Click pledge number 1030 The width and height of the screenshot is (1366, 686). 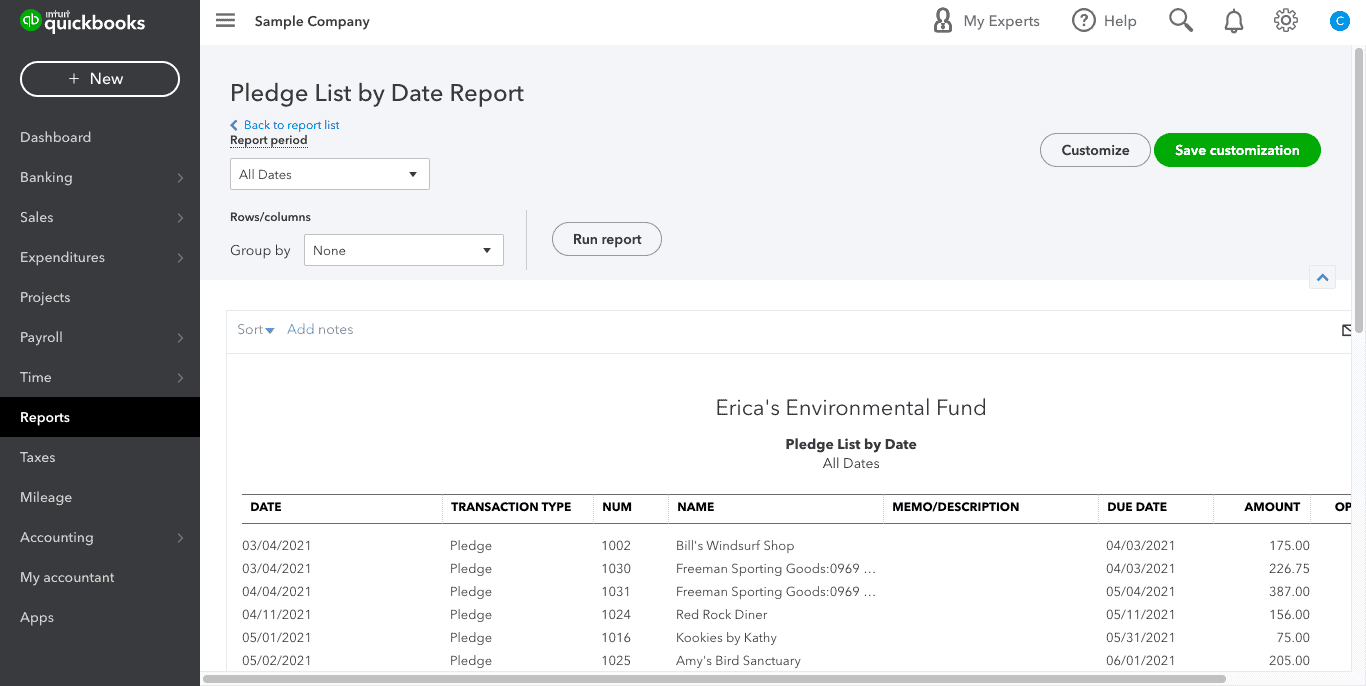click(x=616, y=569)
